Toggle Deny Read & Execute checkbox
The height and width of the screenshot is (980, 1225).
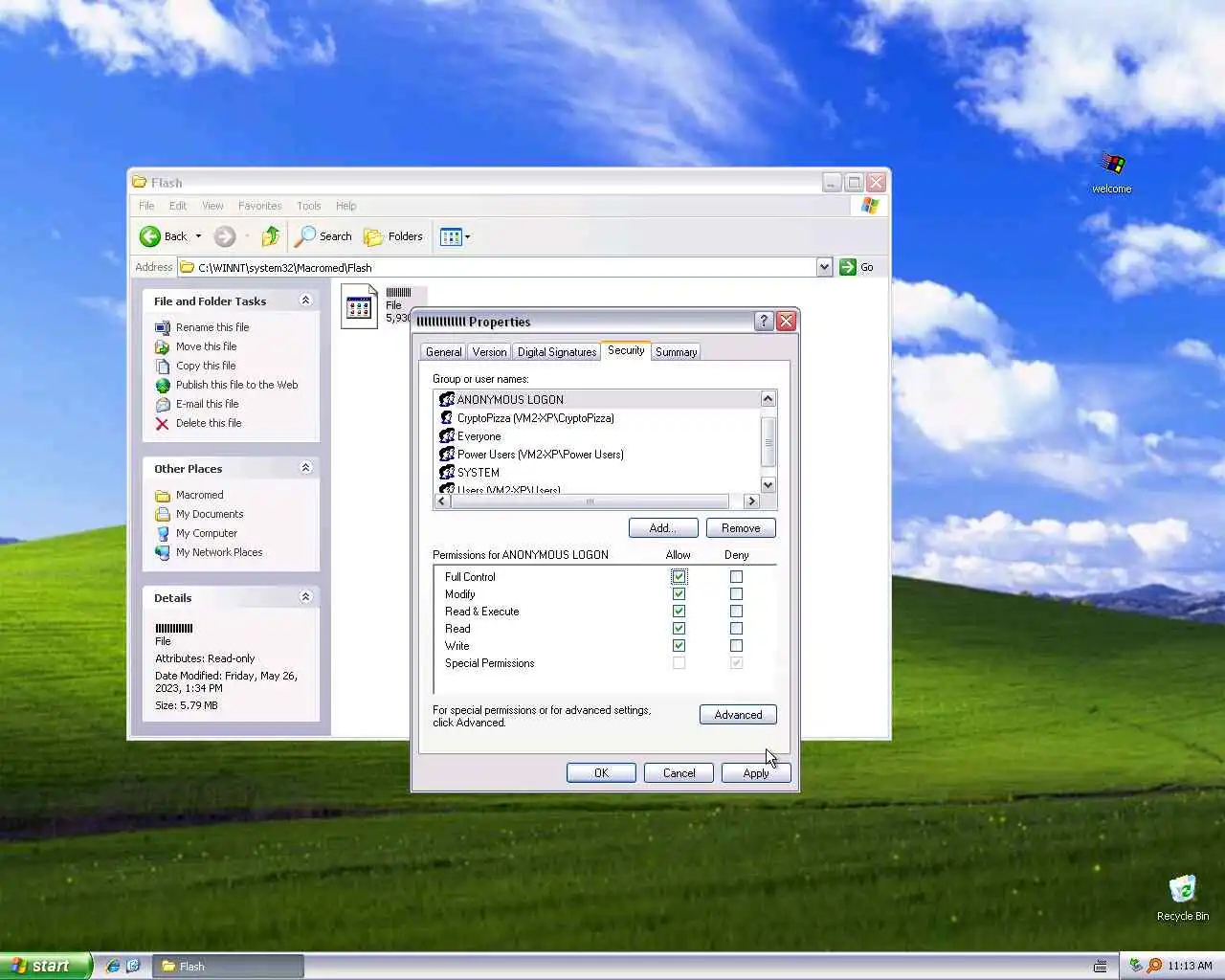pyautogui.click(x=736, y=611)
